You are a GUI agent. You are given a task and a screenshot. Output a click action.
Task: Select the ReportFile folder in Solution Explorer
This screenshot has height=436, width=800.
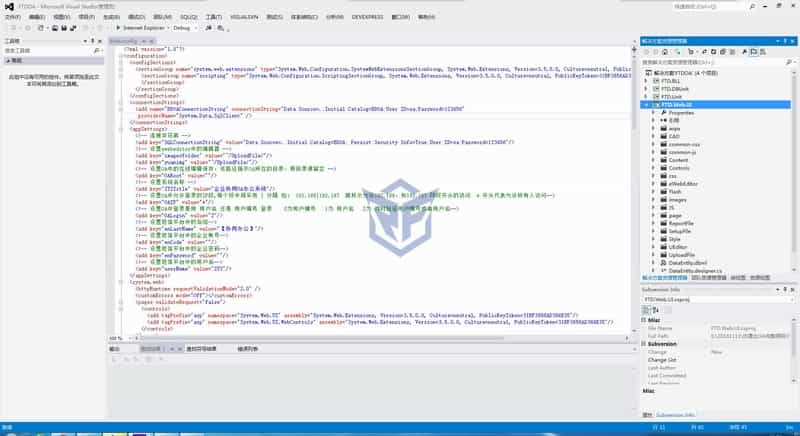[681, 223]
